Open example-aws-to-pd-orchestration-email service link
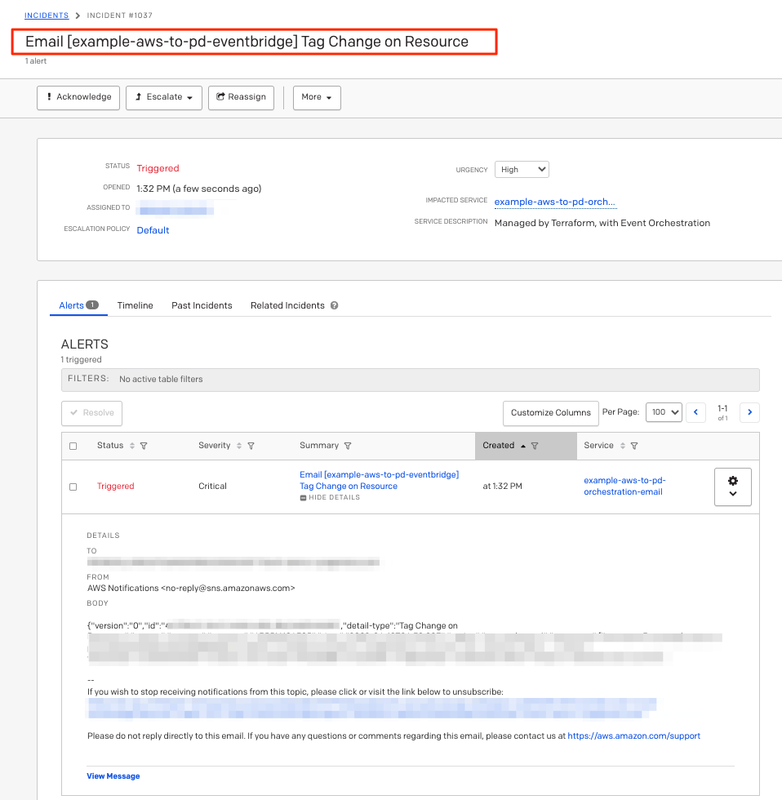The image size is (782, 800). tap(624, 486)
